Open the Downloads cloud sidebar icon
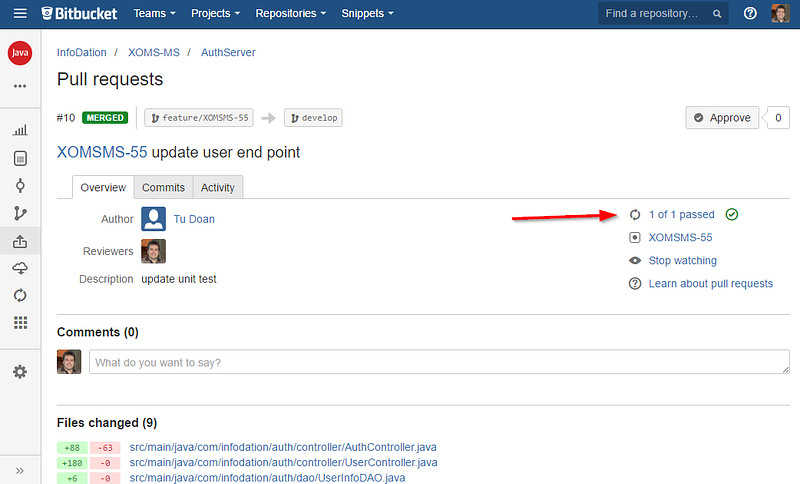800x484 pixels. coord(20,268)
